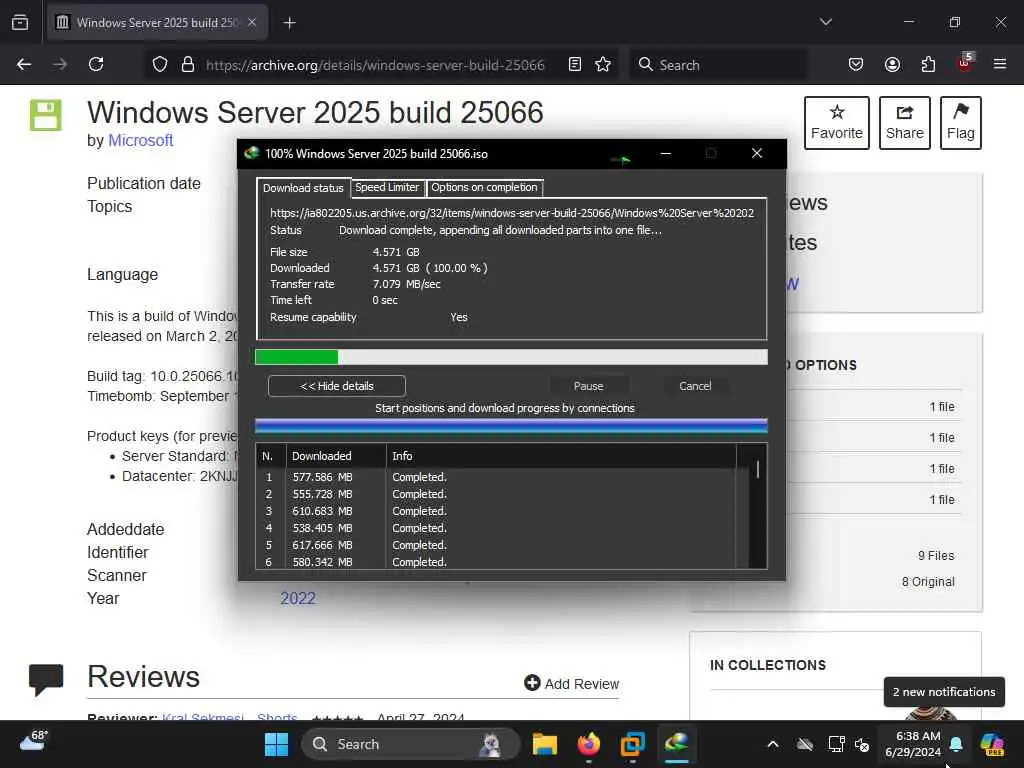
Task: Click Add Review link
Action: (571, 683)
